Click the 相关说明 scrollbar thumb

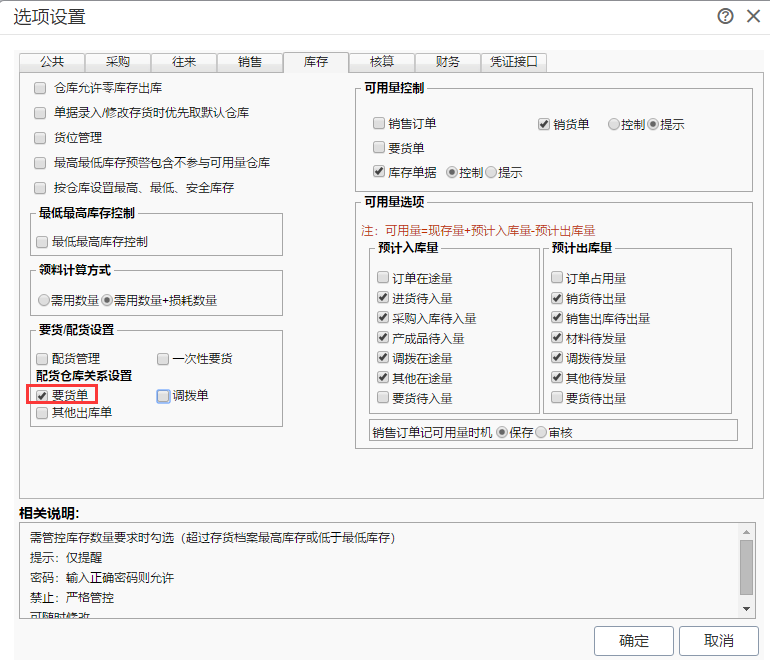click(746, 567)
